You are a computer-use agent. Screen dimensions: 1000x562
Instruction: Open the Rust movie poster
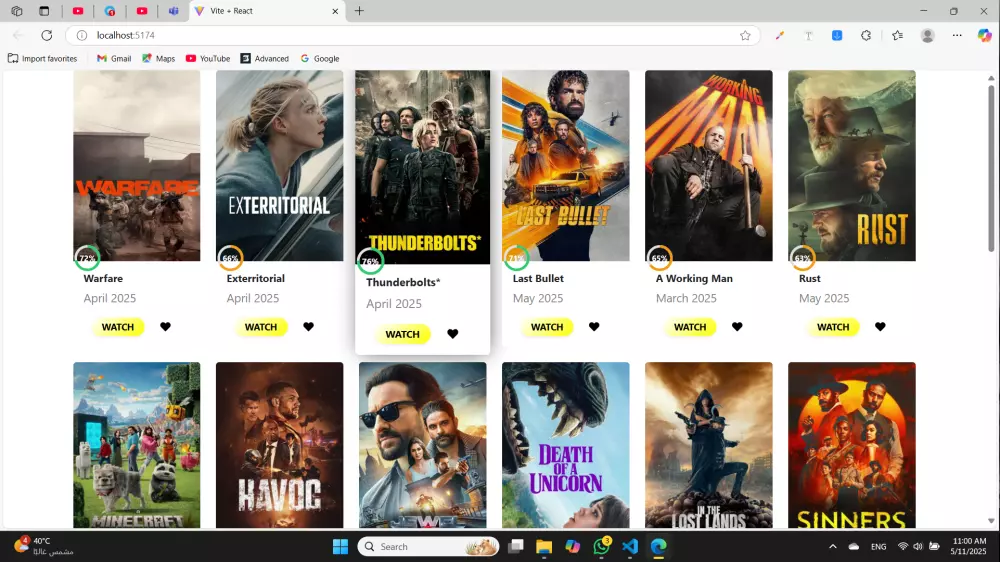click(x=851, y=165)
